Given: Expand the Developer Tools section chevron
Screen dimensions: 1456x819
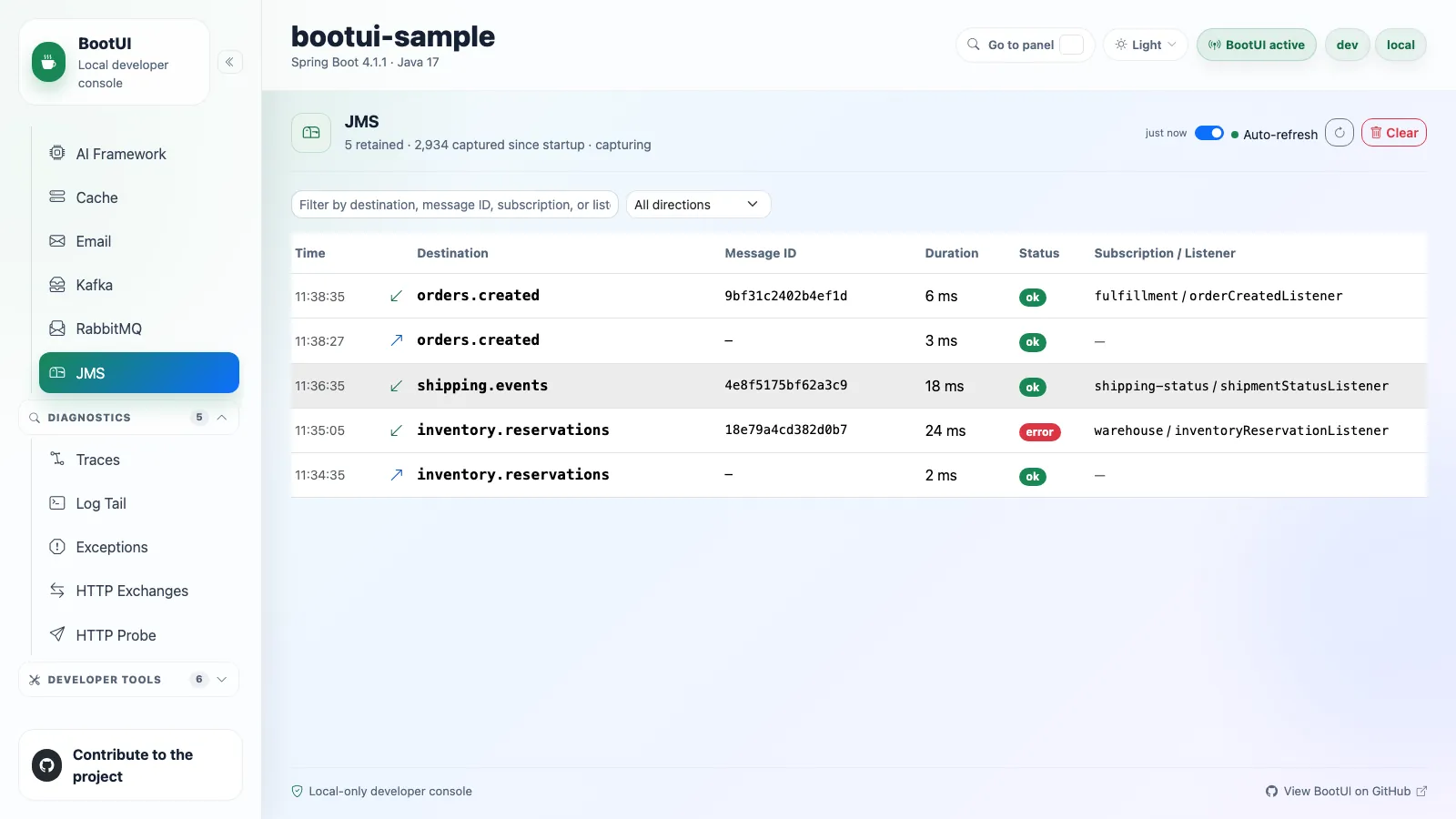Looking at the screenshot, I should click(x=222, y=680).
